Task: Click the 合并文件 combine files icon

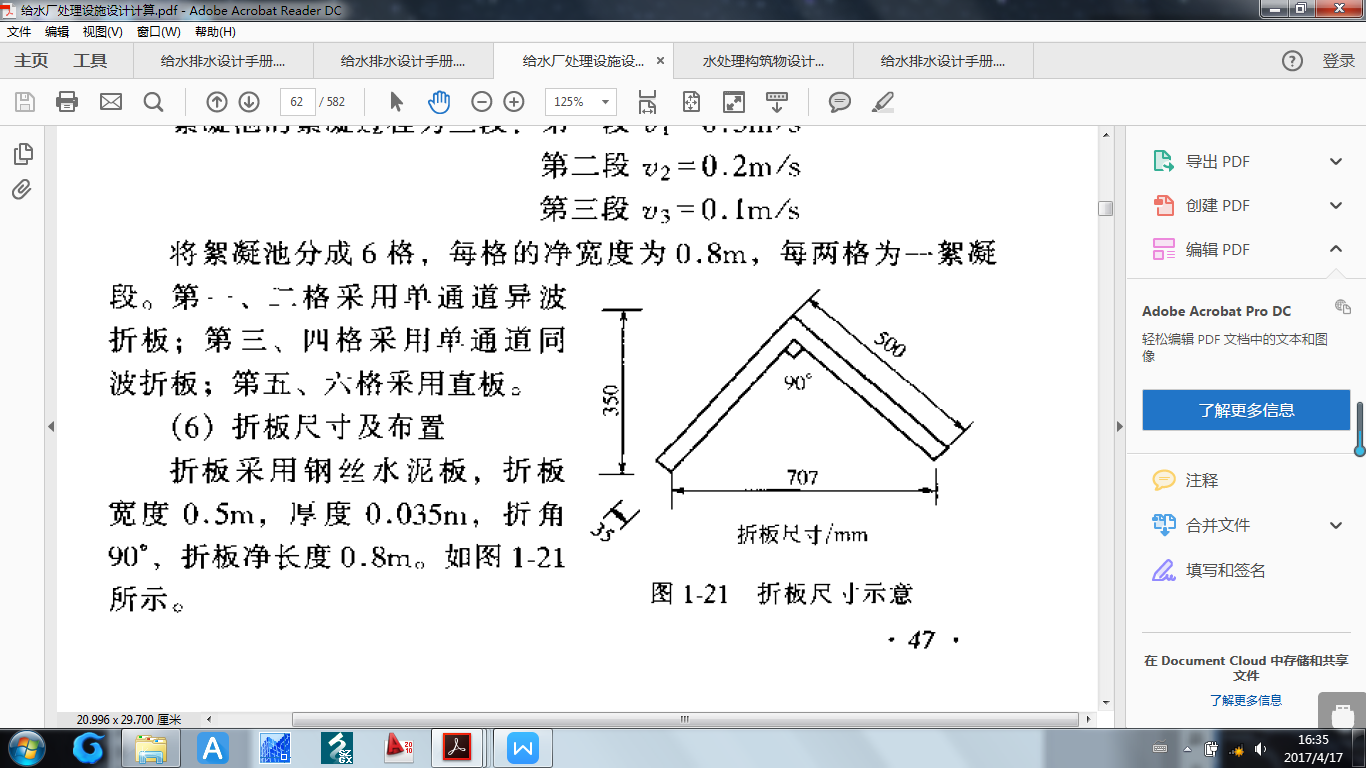Action: [1163, 525]
